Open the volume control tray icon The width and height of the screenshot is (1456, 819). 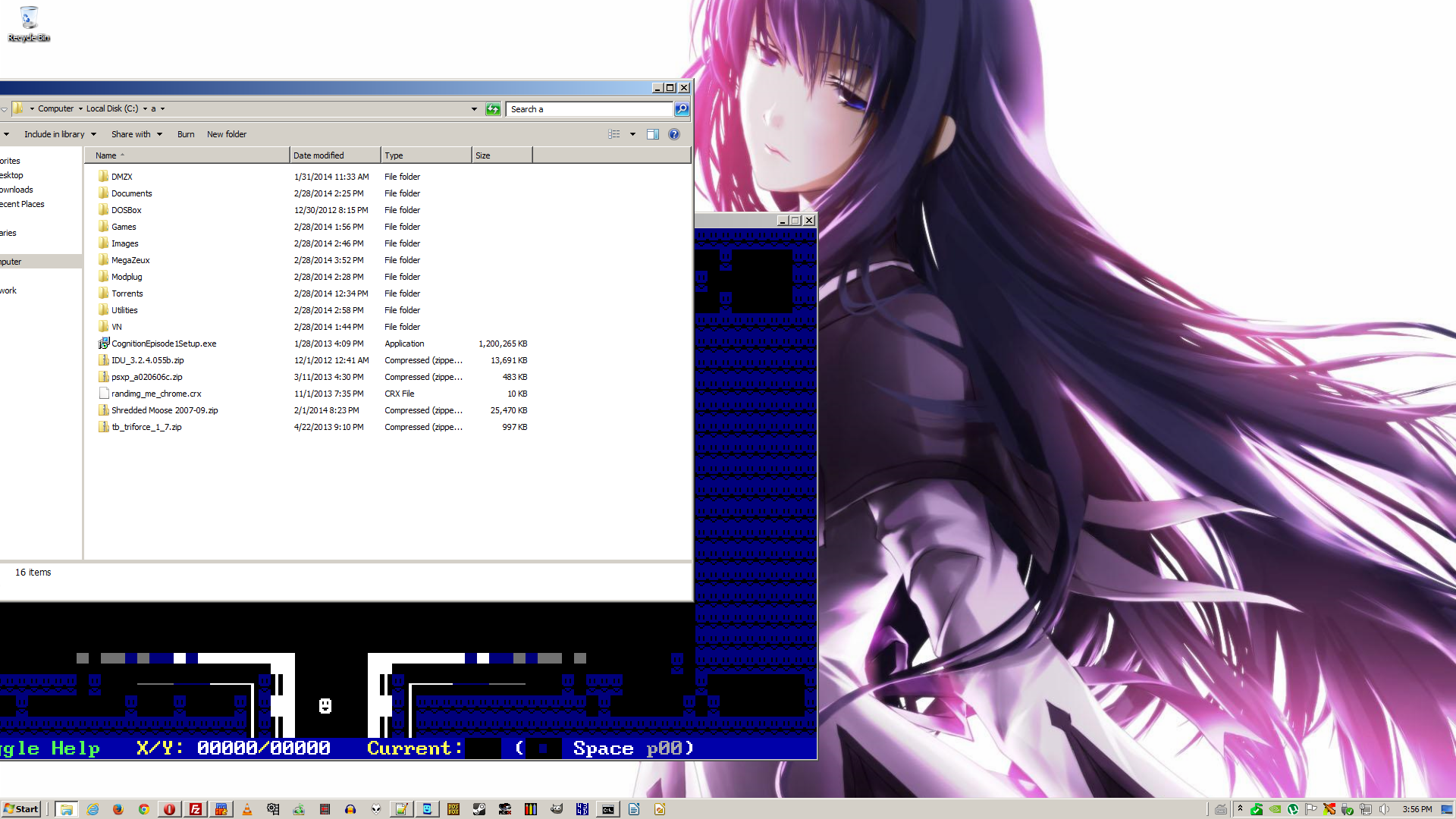pos(1384,809)
